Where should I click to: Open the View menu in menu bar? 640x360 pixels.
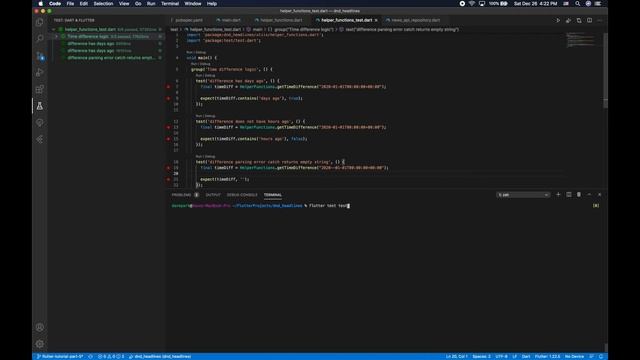[x=124, y=4]
